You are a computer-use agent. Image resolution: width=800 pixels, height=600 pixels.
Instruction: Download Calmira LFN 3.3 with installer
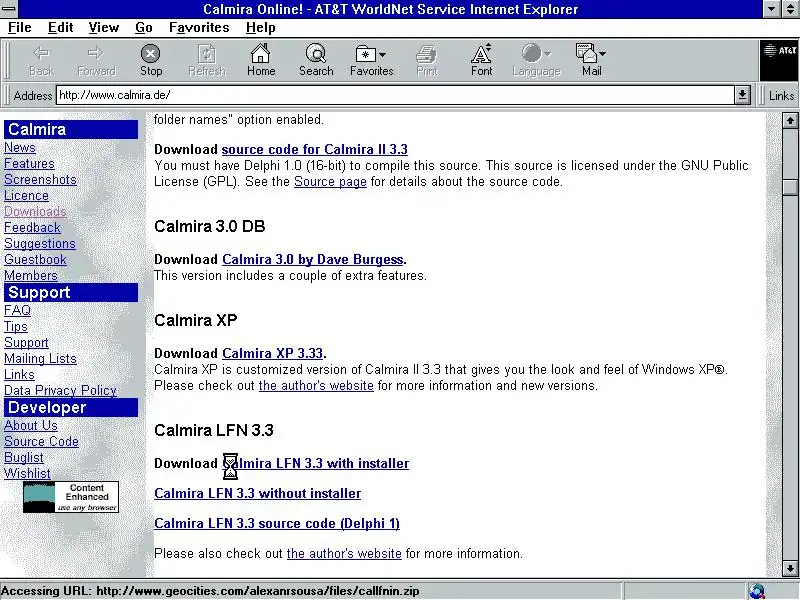316,463
